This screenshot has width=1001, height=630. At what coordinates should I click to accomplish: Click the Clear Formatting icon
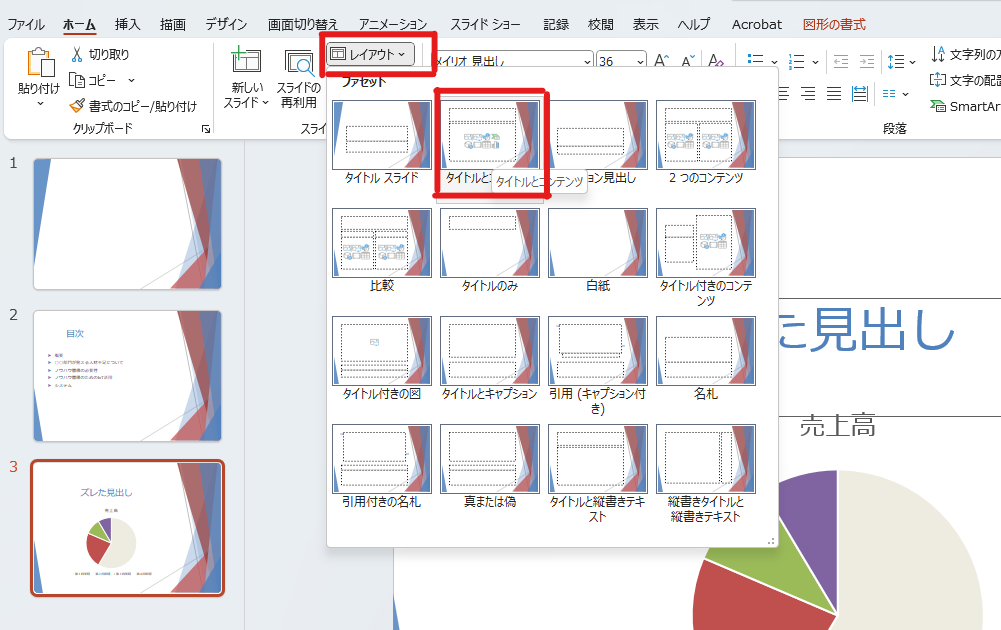715,61
